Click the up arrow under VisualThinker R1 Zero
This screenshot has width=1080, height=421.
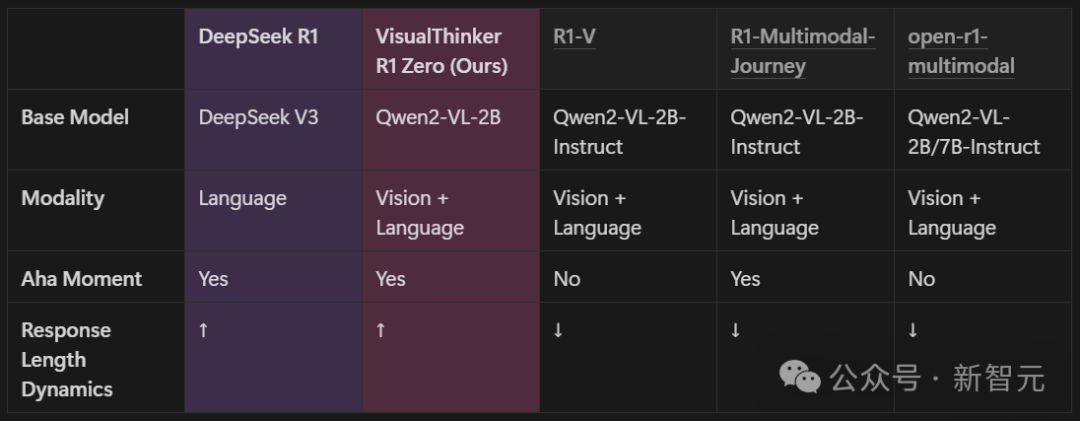[x=380, y=331]
